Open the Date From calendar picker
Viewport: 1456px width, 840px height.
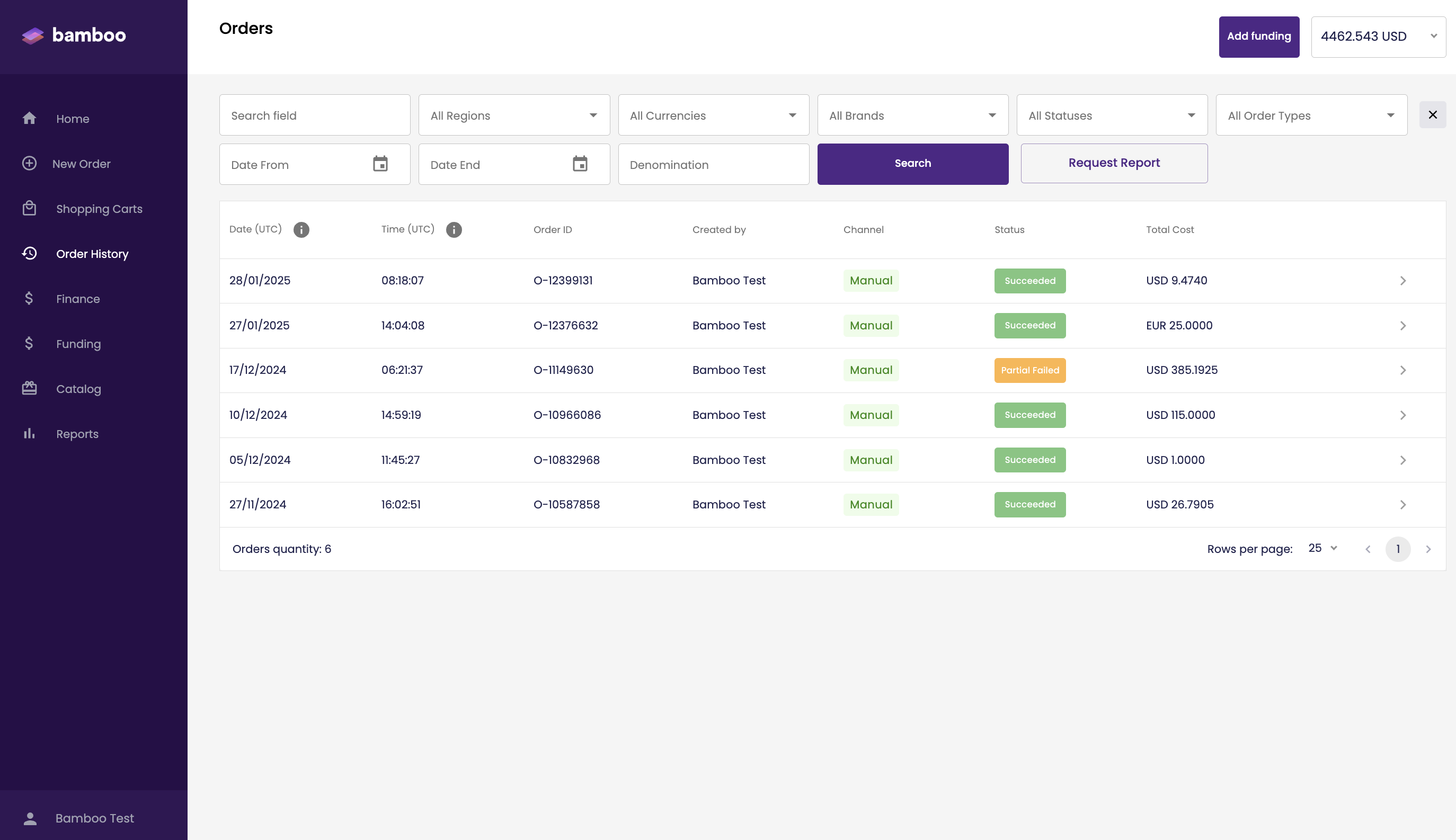(x=380, y=164)
